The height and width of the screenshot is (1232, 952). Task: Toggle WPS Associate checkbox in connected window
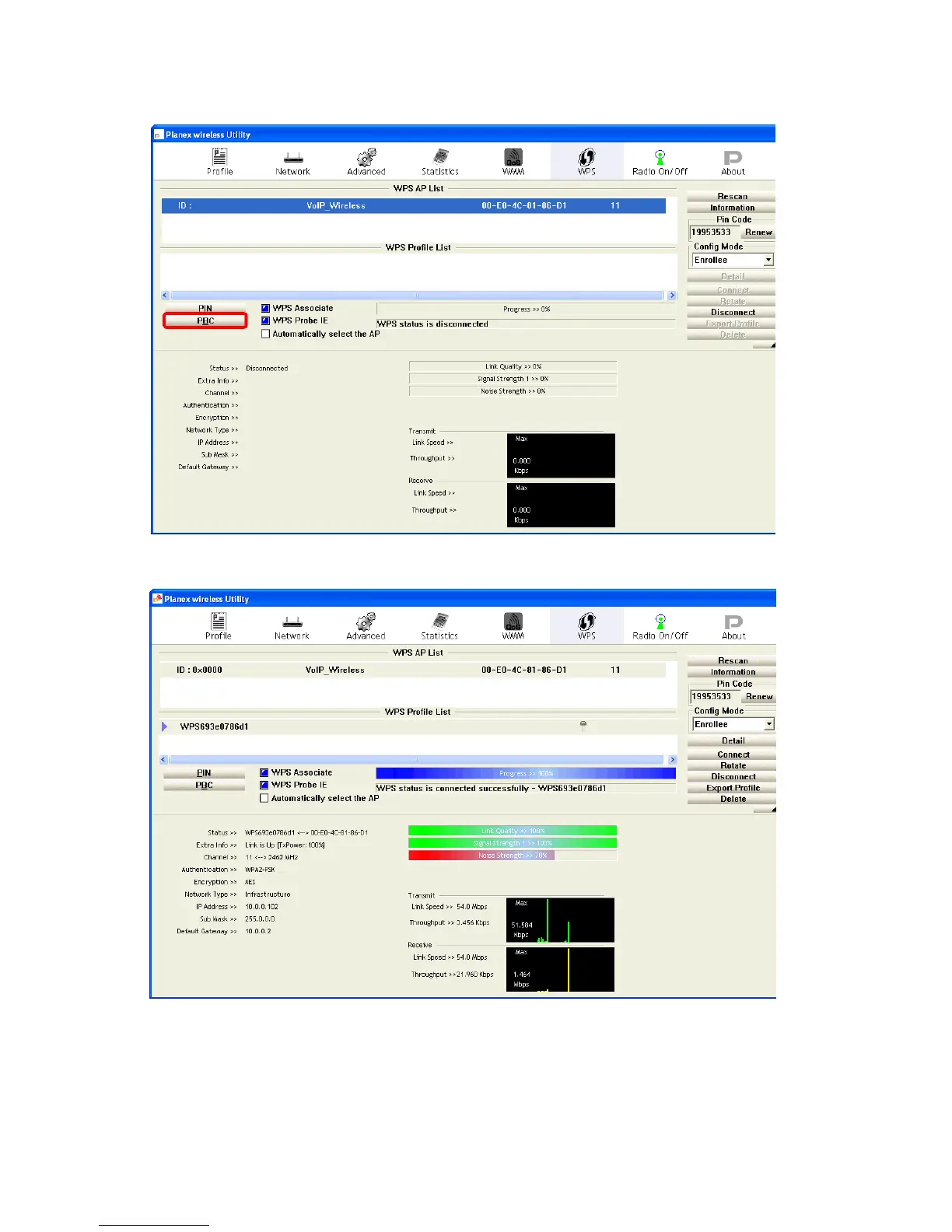pos(264,772)
